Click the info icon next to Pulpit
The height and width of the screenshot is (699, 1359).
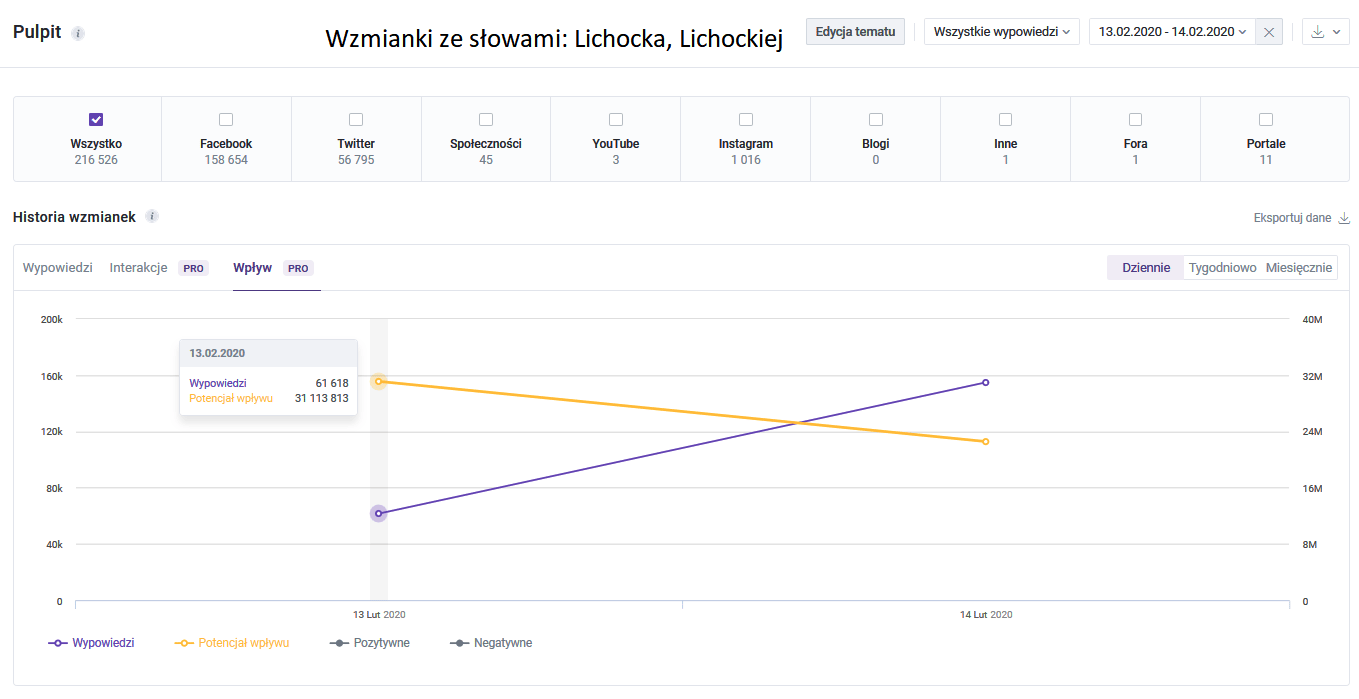78,33
